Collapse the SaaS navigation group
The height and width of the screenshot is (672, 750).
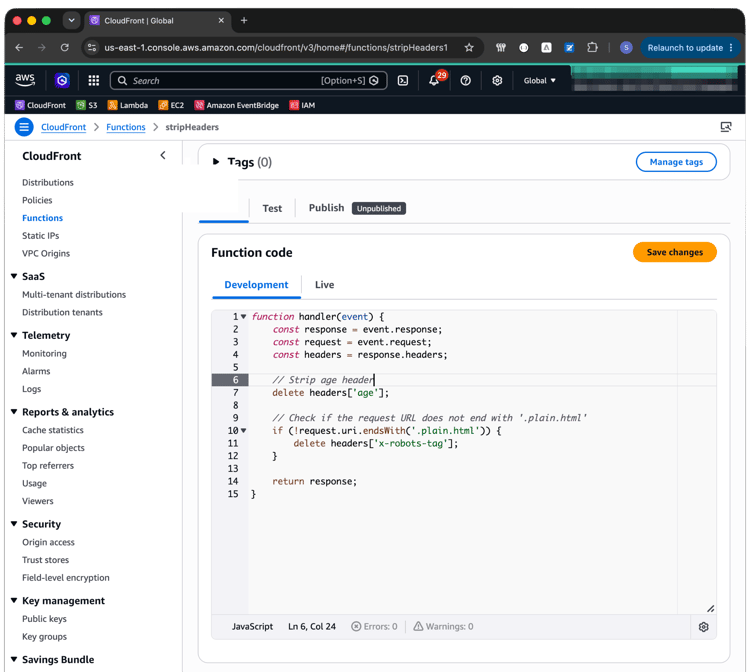pyautogui.click(x=14, y=276)
